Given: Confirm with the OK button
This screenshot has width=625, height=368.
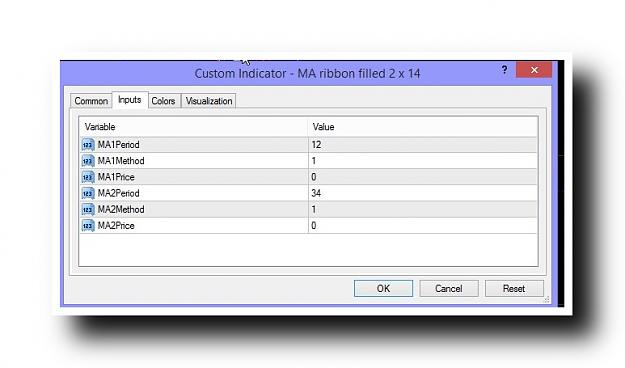Looking at the screenshot, I should coord(383,288).
